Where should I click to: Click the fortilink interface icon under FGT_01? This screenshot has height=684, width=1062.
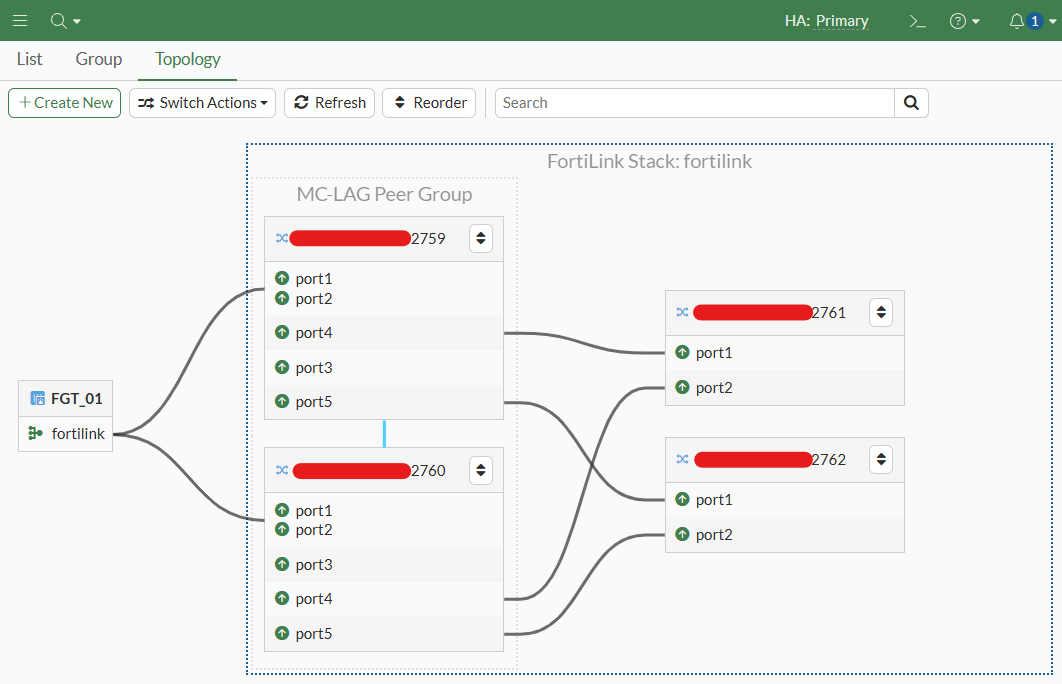35,433
